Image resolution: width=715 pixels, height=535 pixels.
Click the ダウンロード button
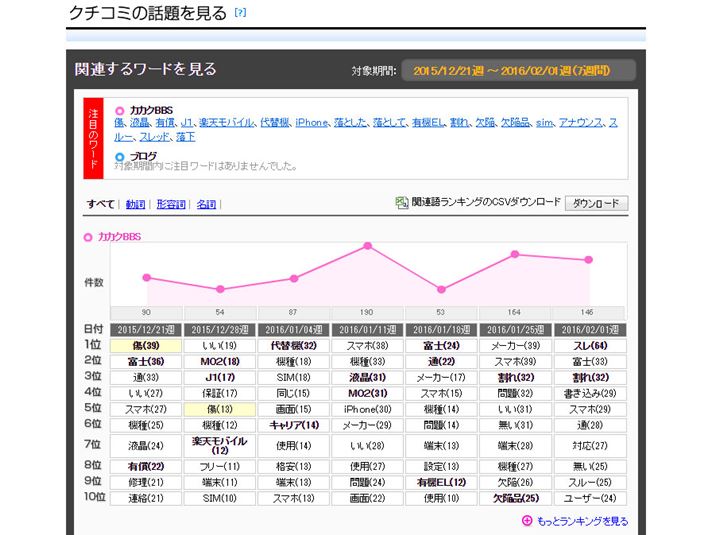click(x=596, y=203)
